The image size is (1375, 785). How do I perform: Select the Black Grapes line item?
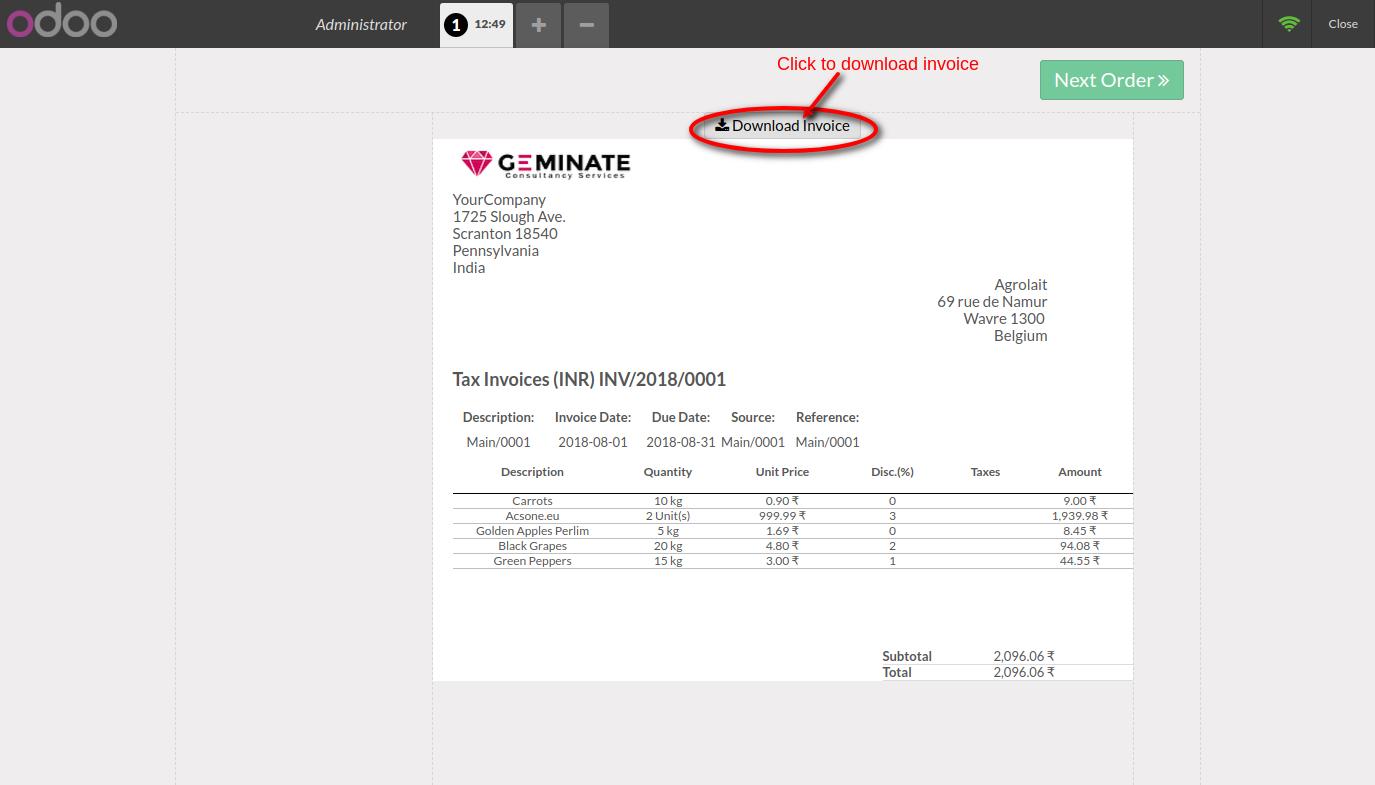(x=532, y=546)
